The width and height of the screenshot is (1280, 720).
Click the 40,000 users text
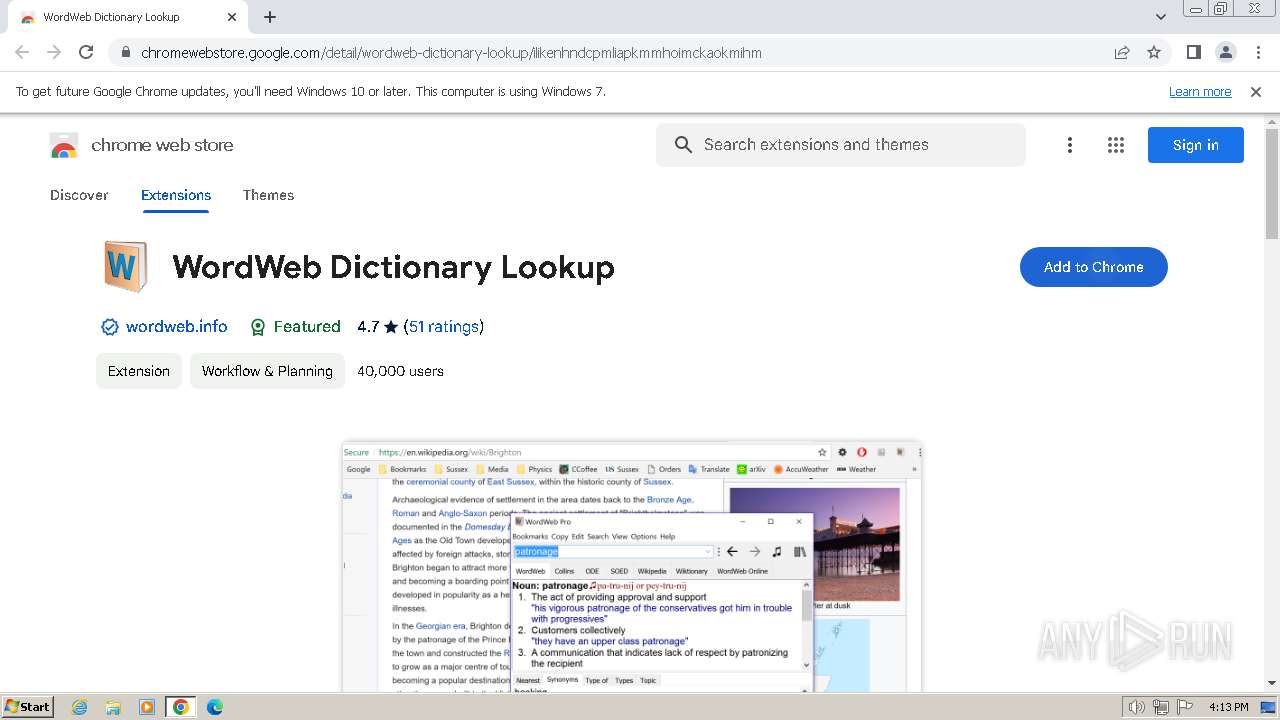point(400,371)
